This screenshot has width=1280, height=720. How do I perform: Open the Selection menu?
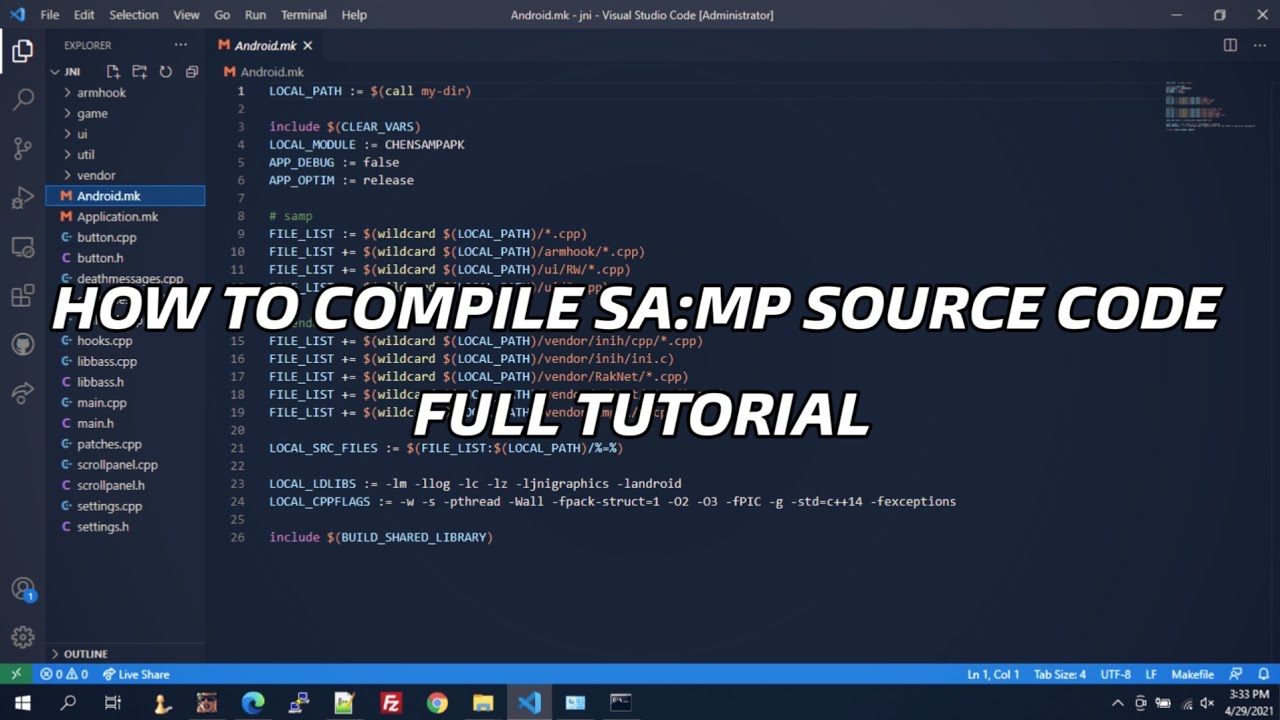pos(133,15)
